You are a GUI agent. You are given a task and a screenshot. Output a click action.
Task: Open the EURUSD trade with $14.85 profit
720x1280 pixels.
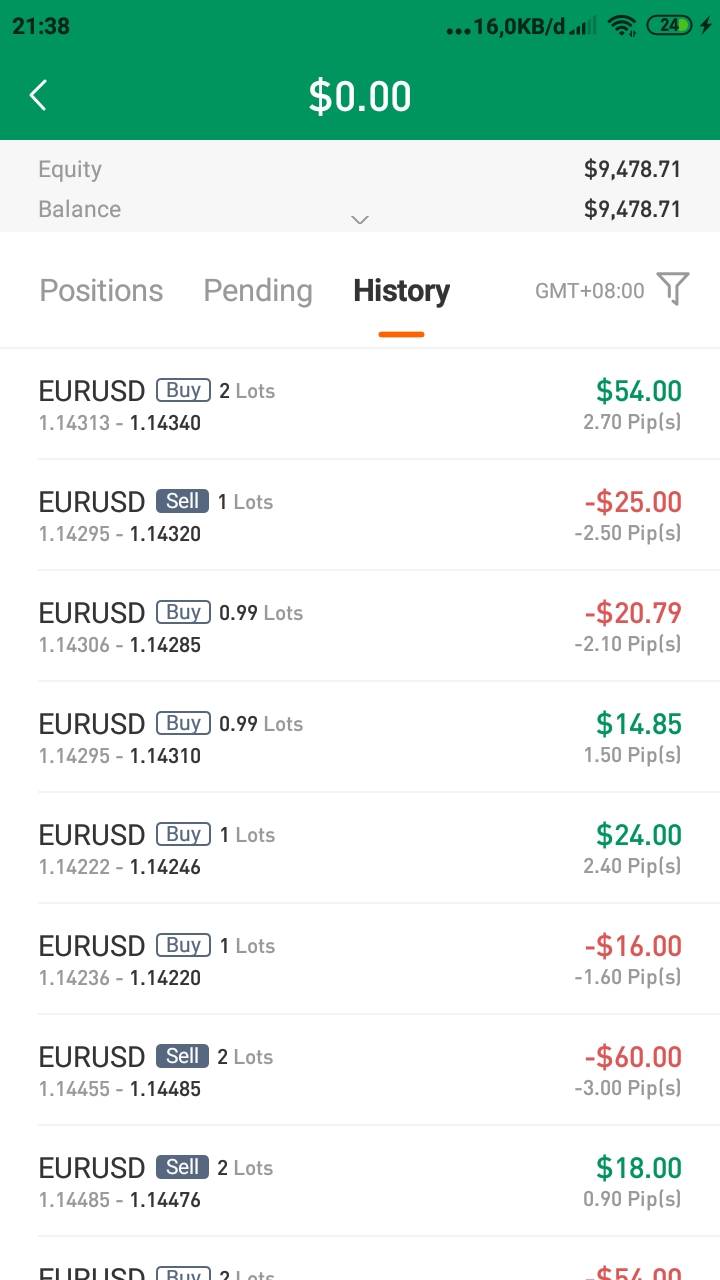click(360, 738)
